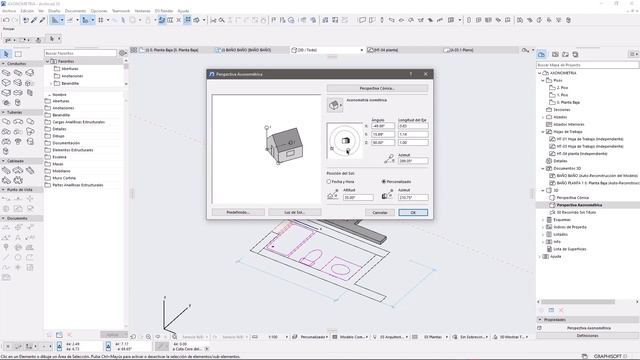Click the Undo icon in toolbar

(6, 20)
